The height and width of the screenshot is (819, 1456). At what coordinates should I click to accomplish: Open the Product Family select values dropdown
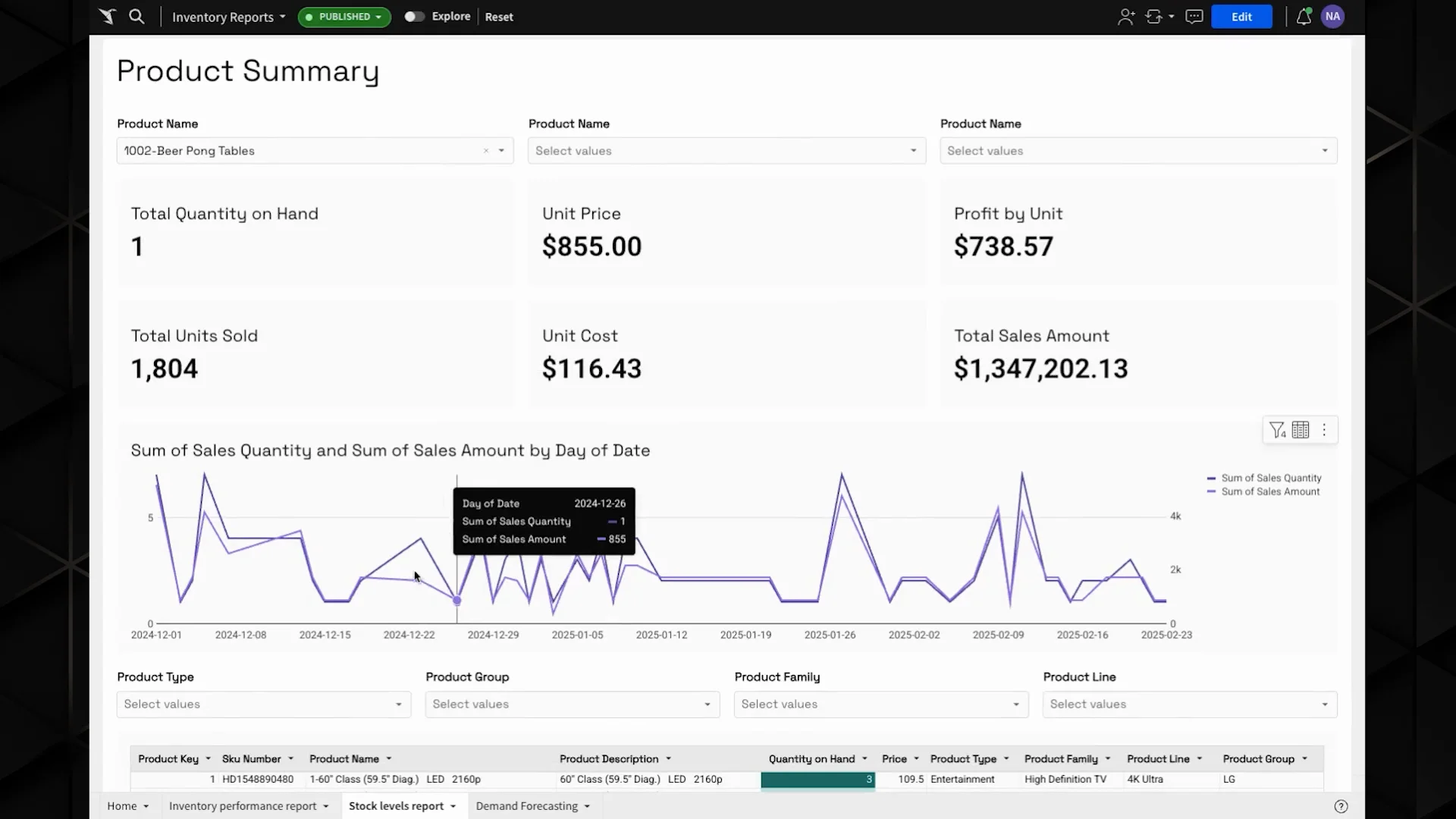[x=880, y=704]
